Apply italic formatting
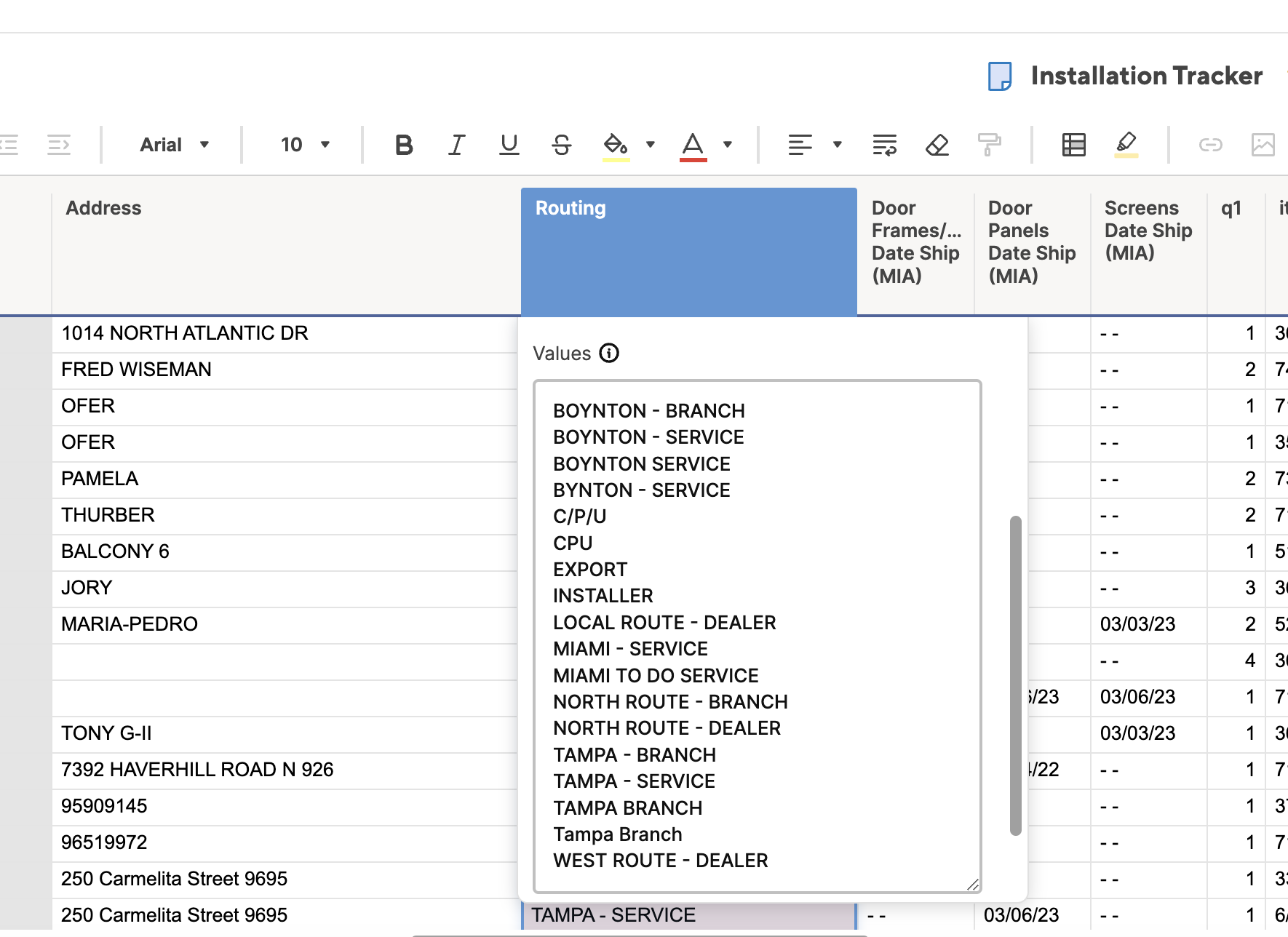The width and height of the screenshot is (1288, 937). [x=456, y=145]
